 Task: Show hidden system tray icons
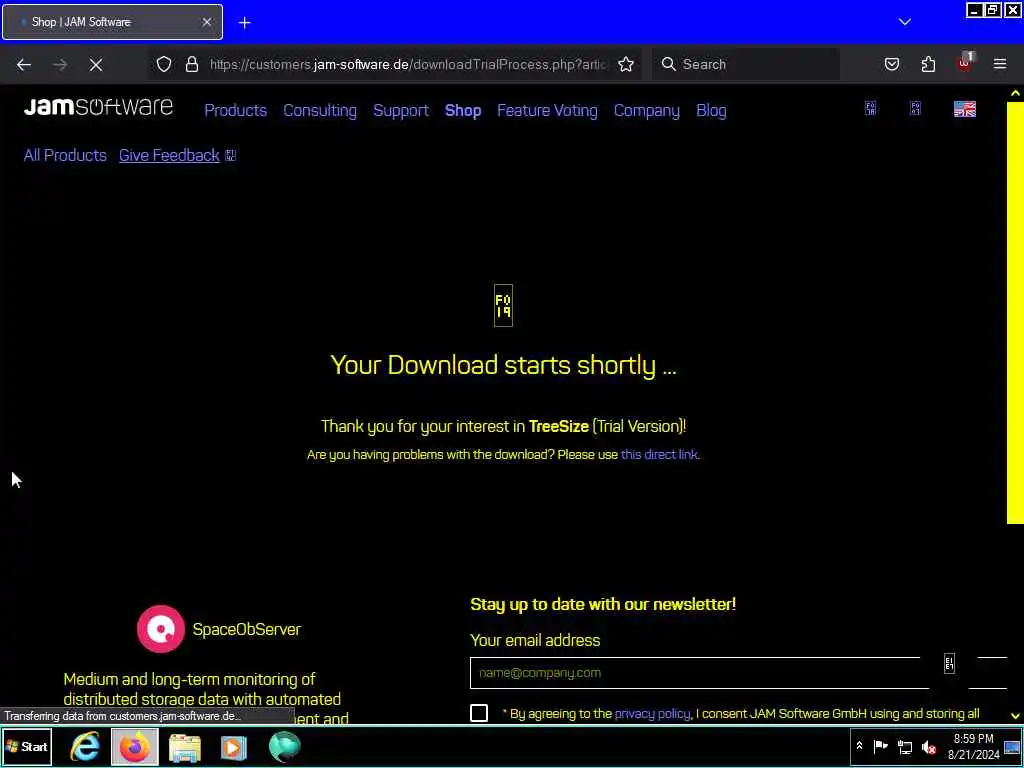click(x=859, y=746)
